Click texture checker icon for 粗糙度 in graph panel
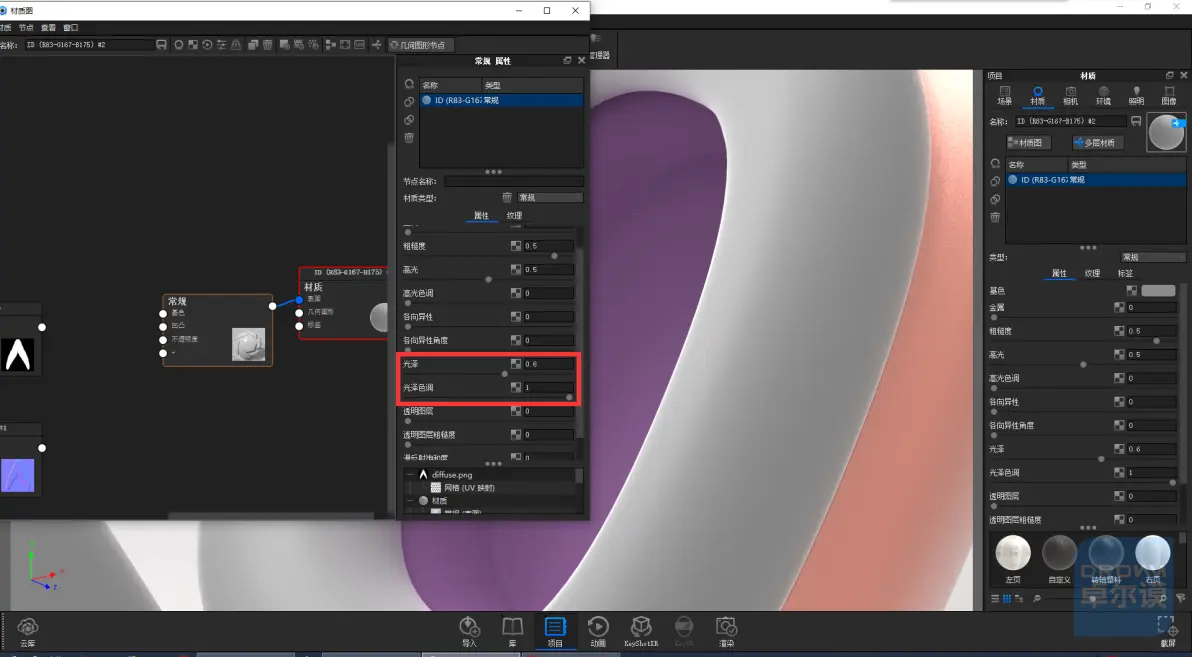 coord(516,246)
